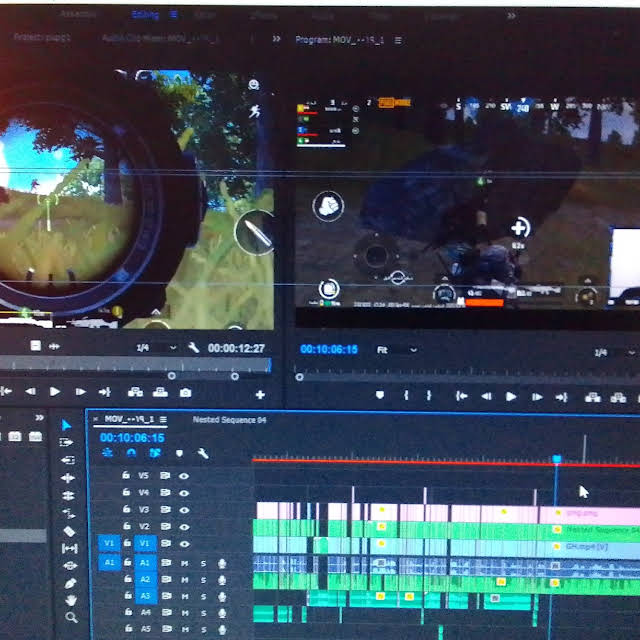This screenshot has height=640, width=640.
Task: Click Insert button in Source monitor
Action: [x=136, y=392]
